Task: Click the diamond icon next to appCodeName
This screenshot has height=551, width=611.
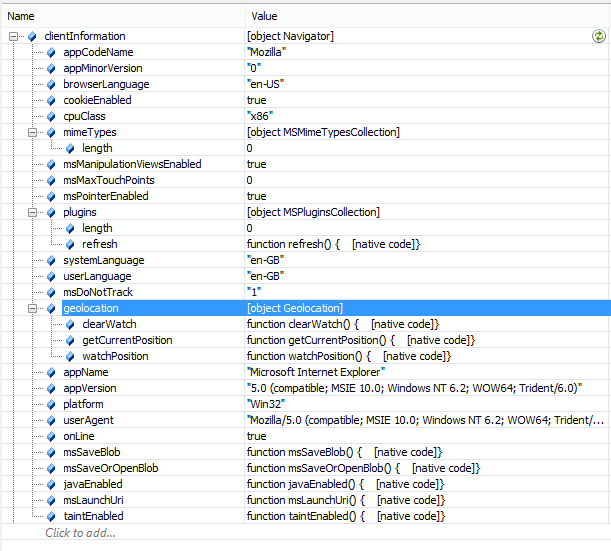Action: tap(51, 53)
